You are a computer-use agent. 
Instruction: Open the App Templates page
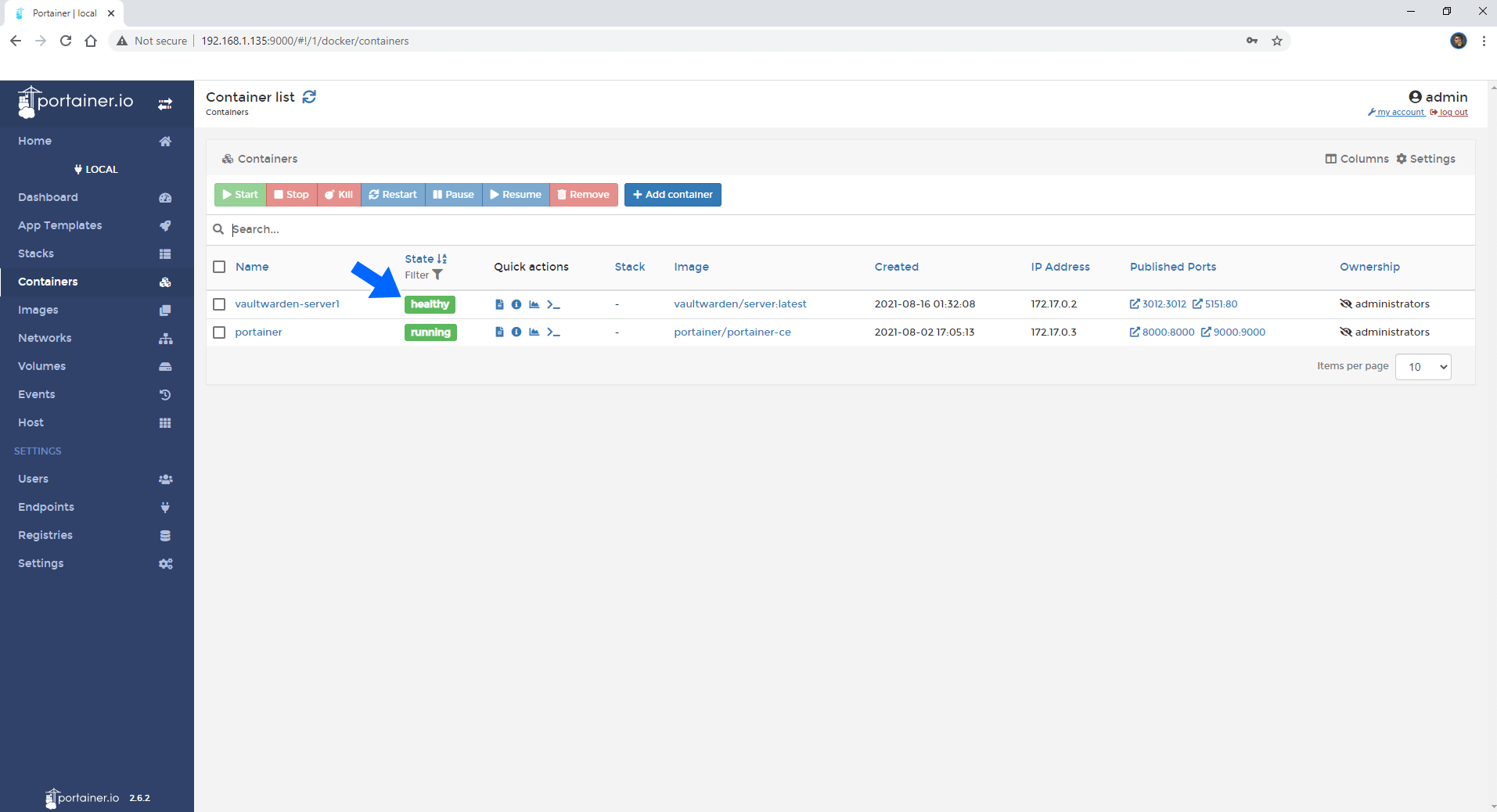(59, 225)
